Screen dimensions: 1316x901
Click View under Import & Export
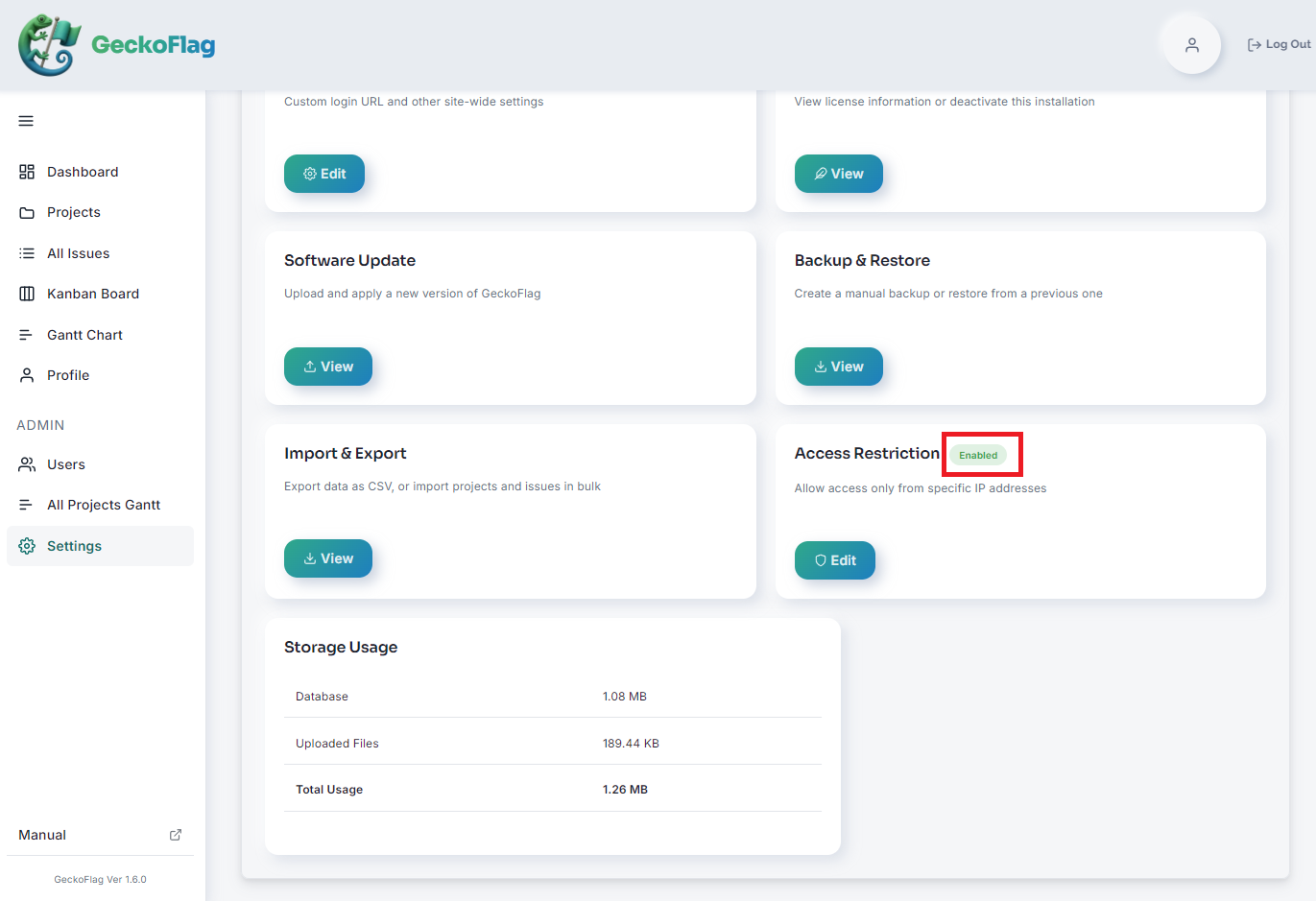(328, 558)
